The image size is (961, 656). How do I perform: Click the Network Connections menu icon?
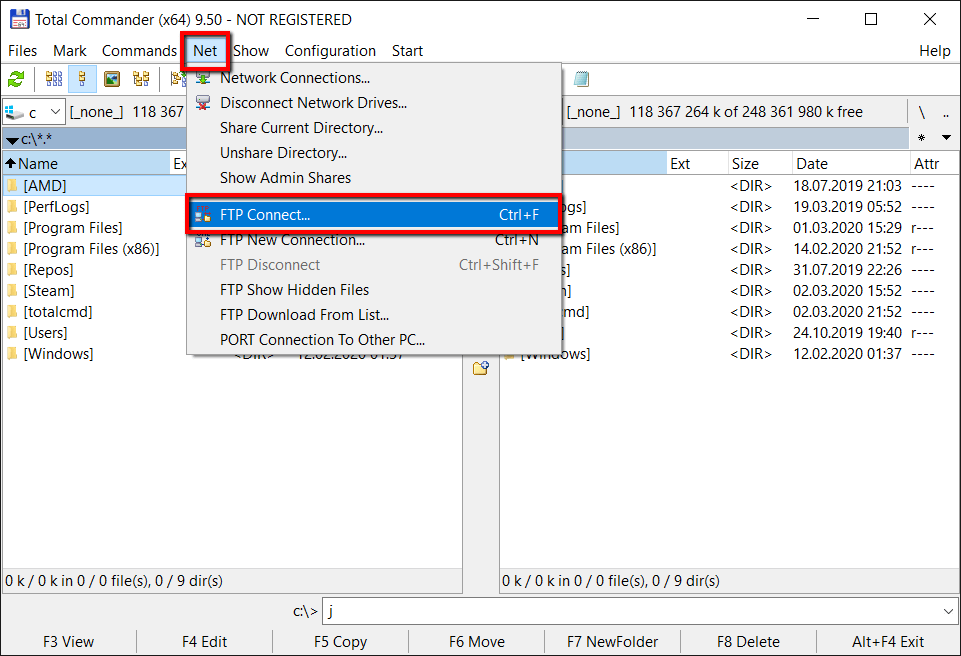click(203, 78)
